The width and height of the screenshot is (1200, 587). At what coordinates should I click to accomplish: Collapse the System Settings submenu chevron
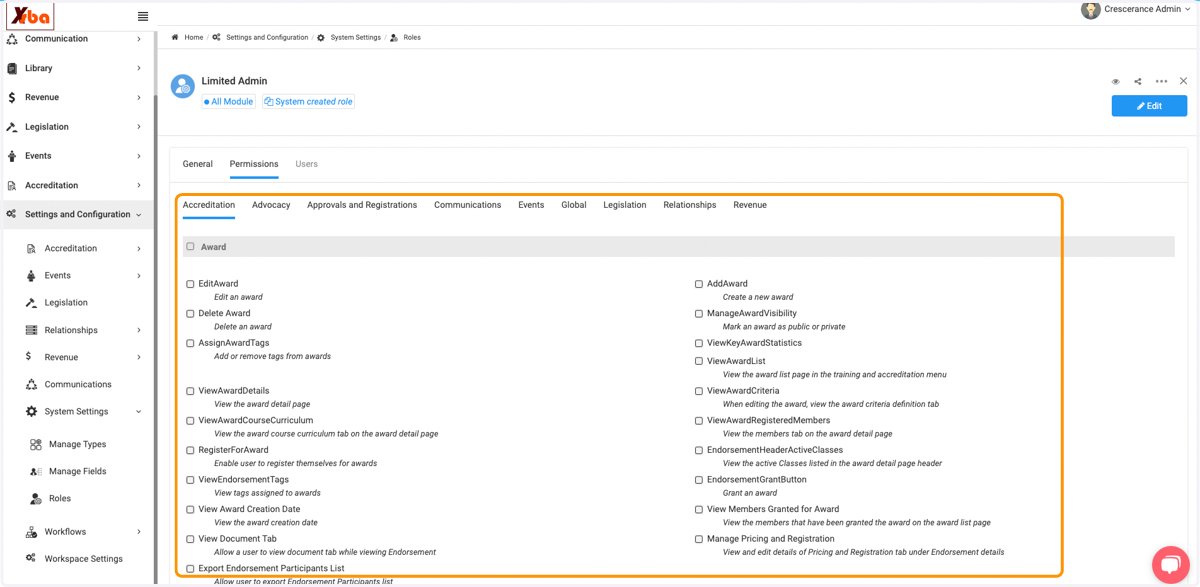[139, 411]
